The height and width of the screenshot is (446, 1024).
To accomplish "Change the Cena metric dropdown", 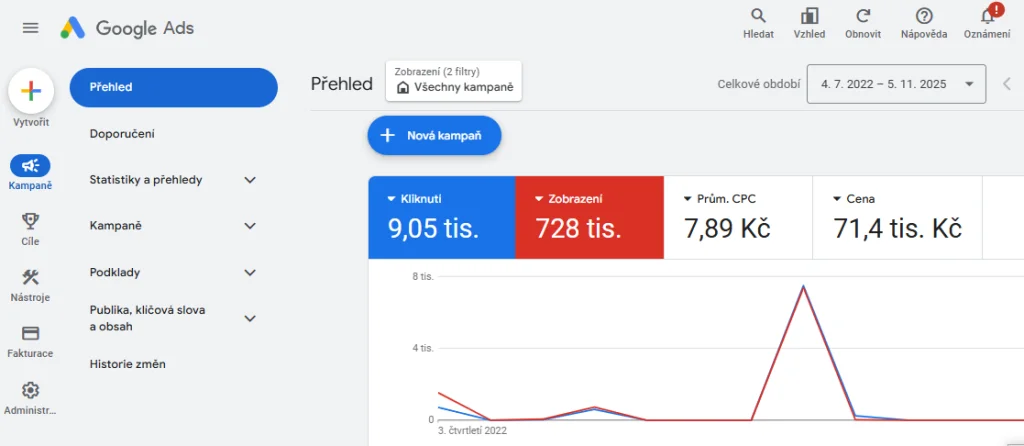I will click(854, 199).
